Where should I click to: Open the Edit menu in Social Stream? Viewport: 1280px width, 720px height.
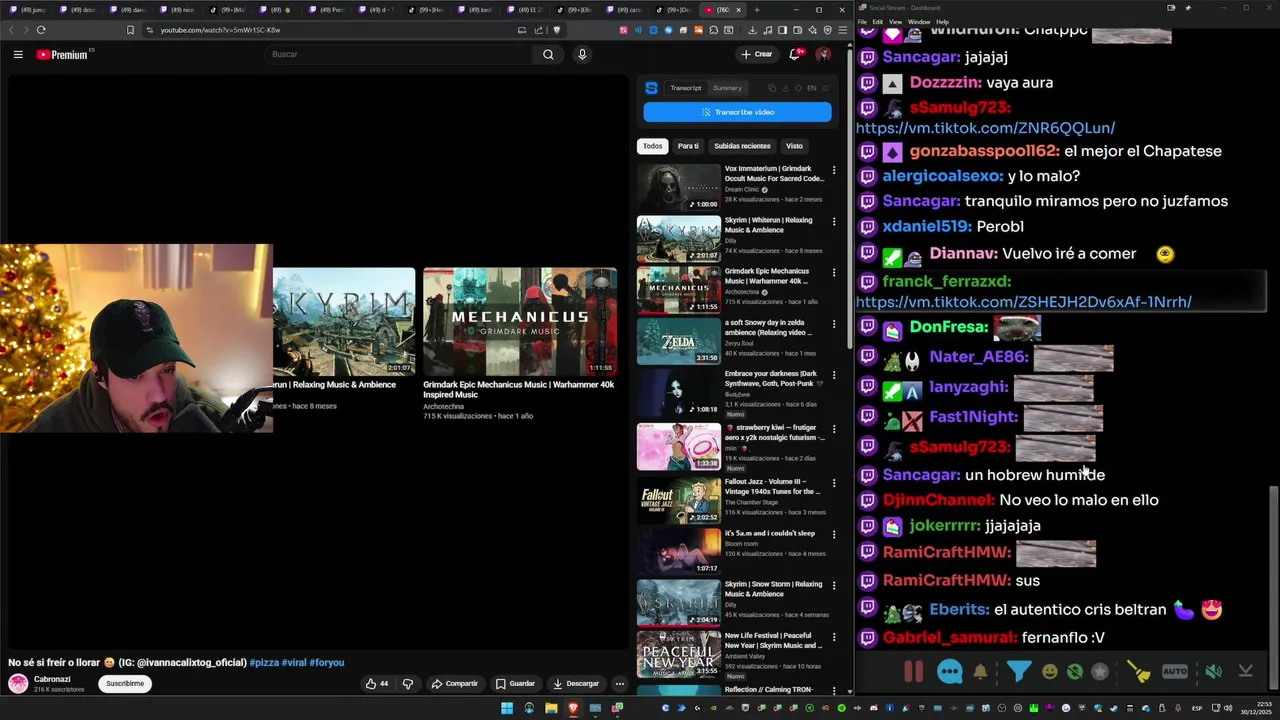tap(877, 21)
